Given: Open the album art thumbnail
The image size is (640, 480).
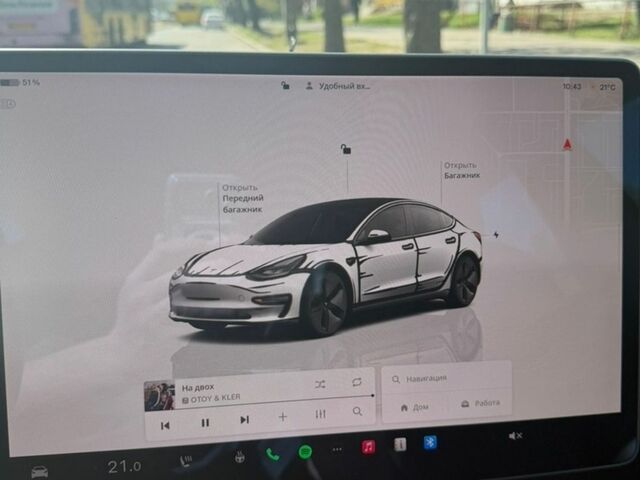Looking at the screenshot, I should [160, 396].
